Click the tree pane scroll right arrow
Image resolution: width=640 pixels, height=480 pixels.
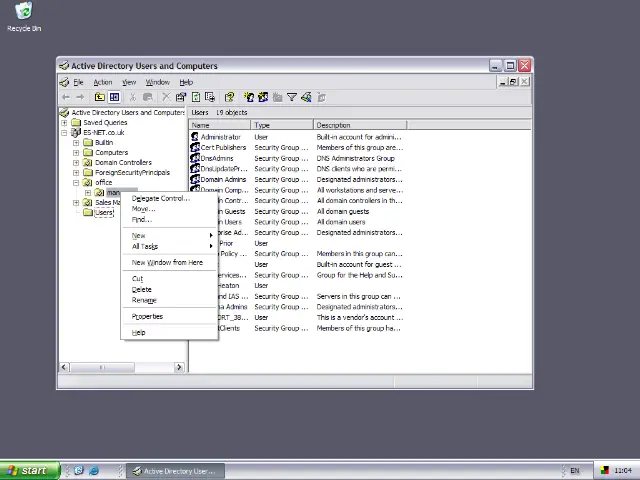(179, 367)
